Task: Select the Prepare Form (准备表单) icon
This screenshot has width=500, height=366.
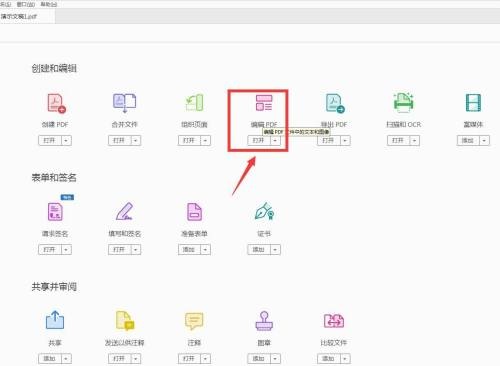Action: pos(194,212)
